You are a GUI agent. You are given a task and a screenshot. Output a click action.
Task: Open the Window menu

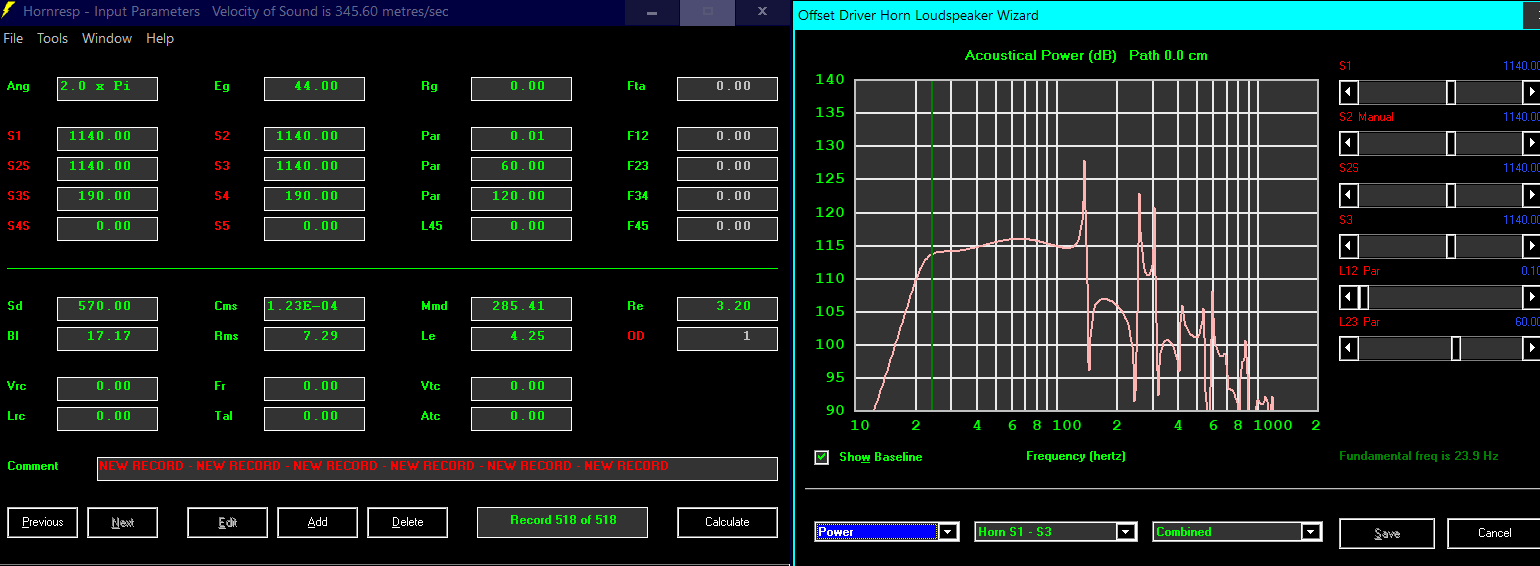click(x=107, y=38)
